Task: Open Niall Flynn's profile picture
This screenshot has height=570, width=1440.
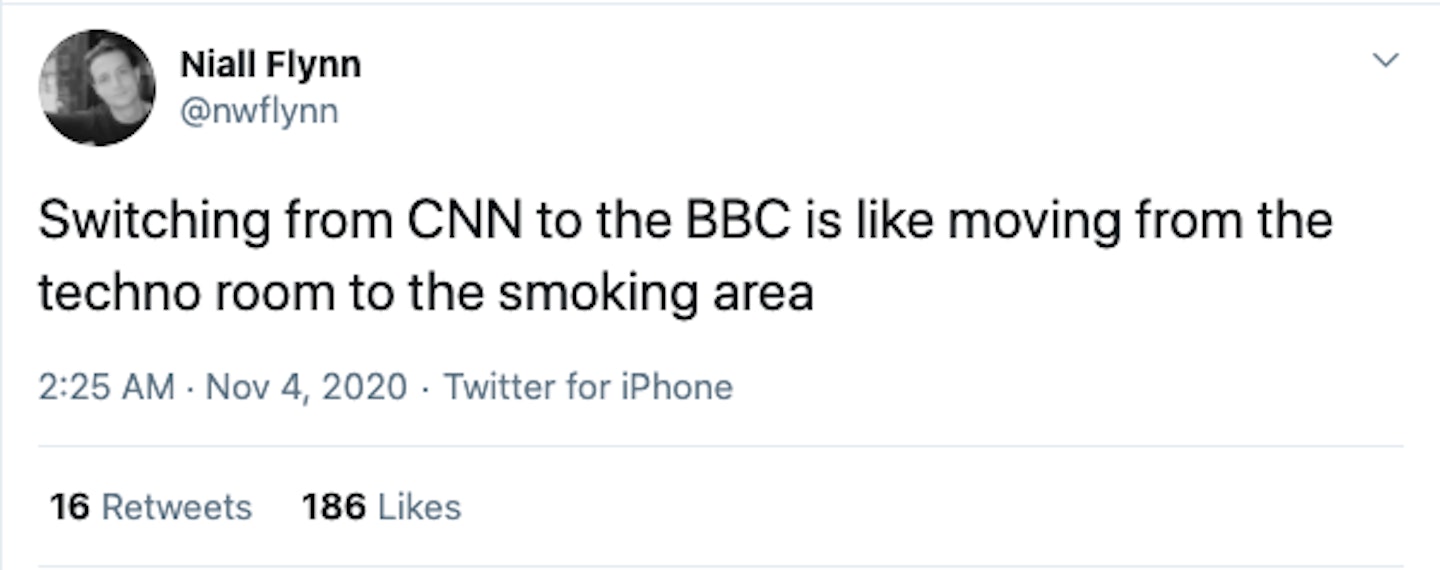Action: coord(97,89)
